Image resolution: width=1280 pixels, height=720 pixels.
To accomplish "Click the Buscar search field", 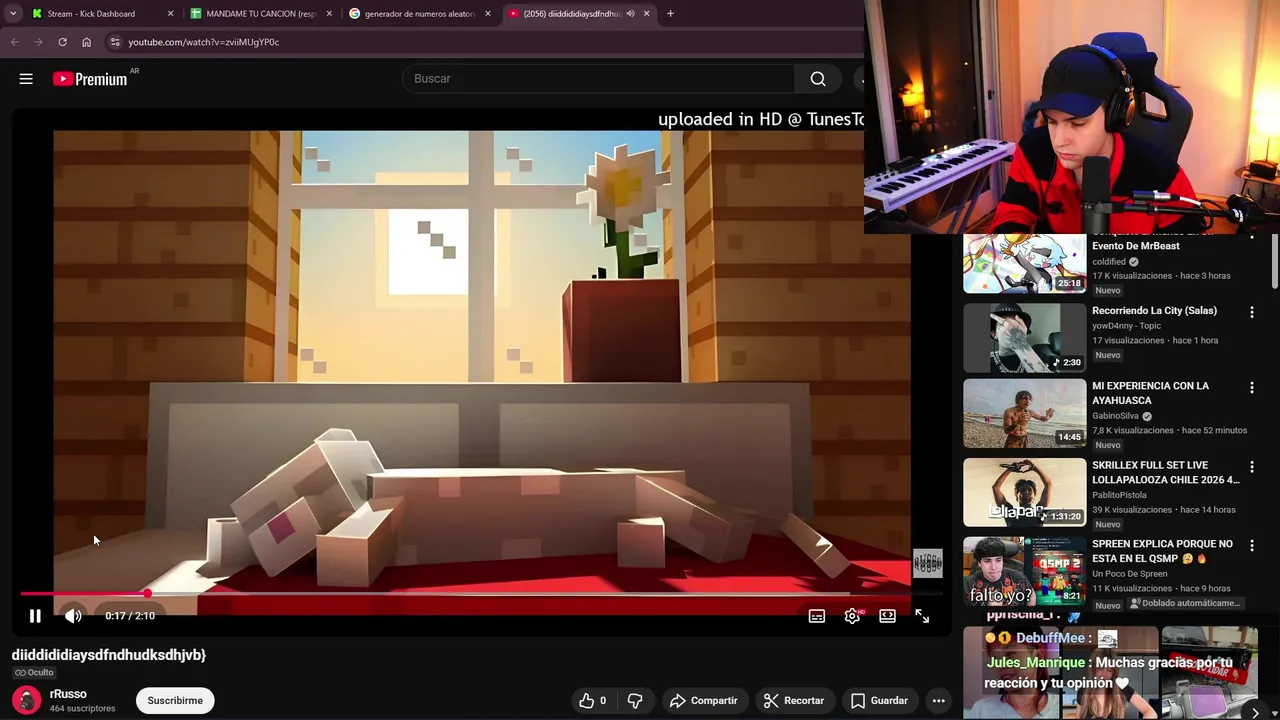I will coord(598,79).
